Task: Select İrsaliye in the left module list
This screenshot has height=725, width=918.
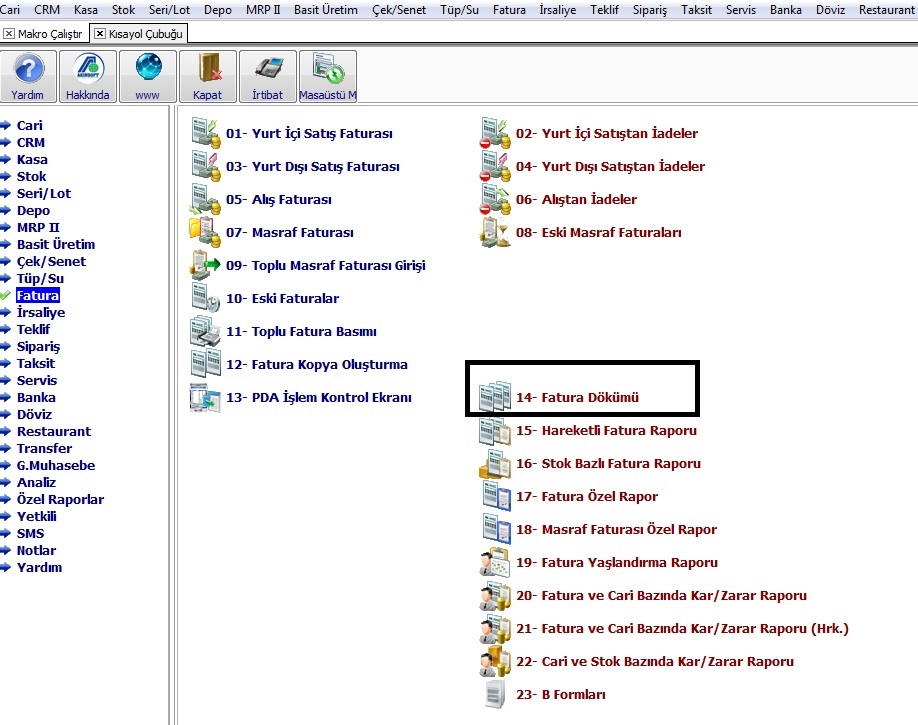Action: (41, 312)
